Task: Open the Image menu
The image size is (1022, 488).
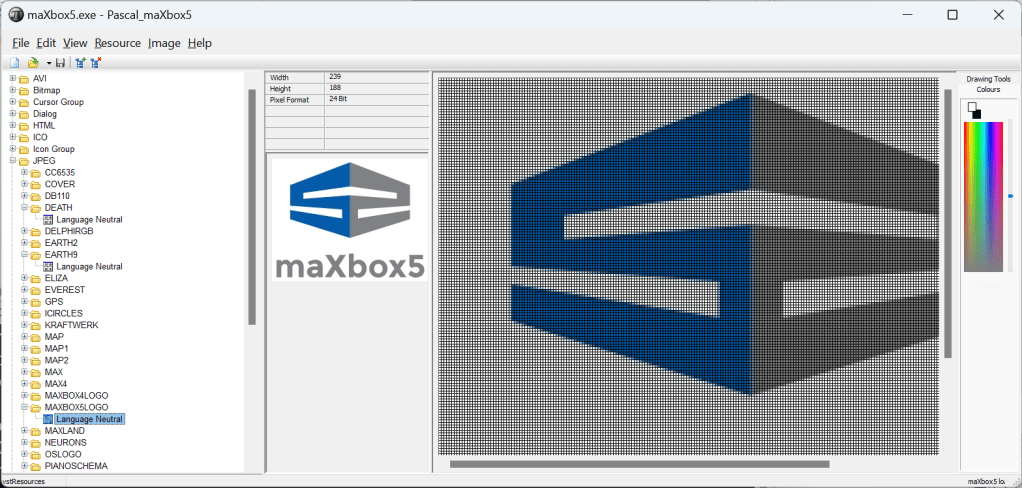Action: (x=164, y=43)
